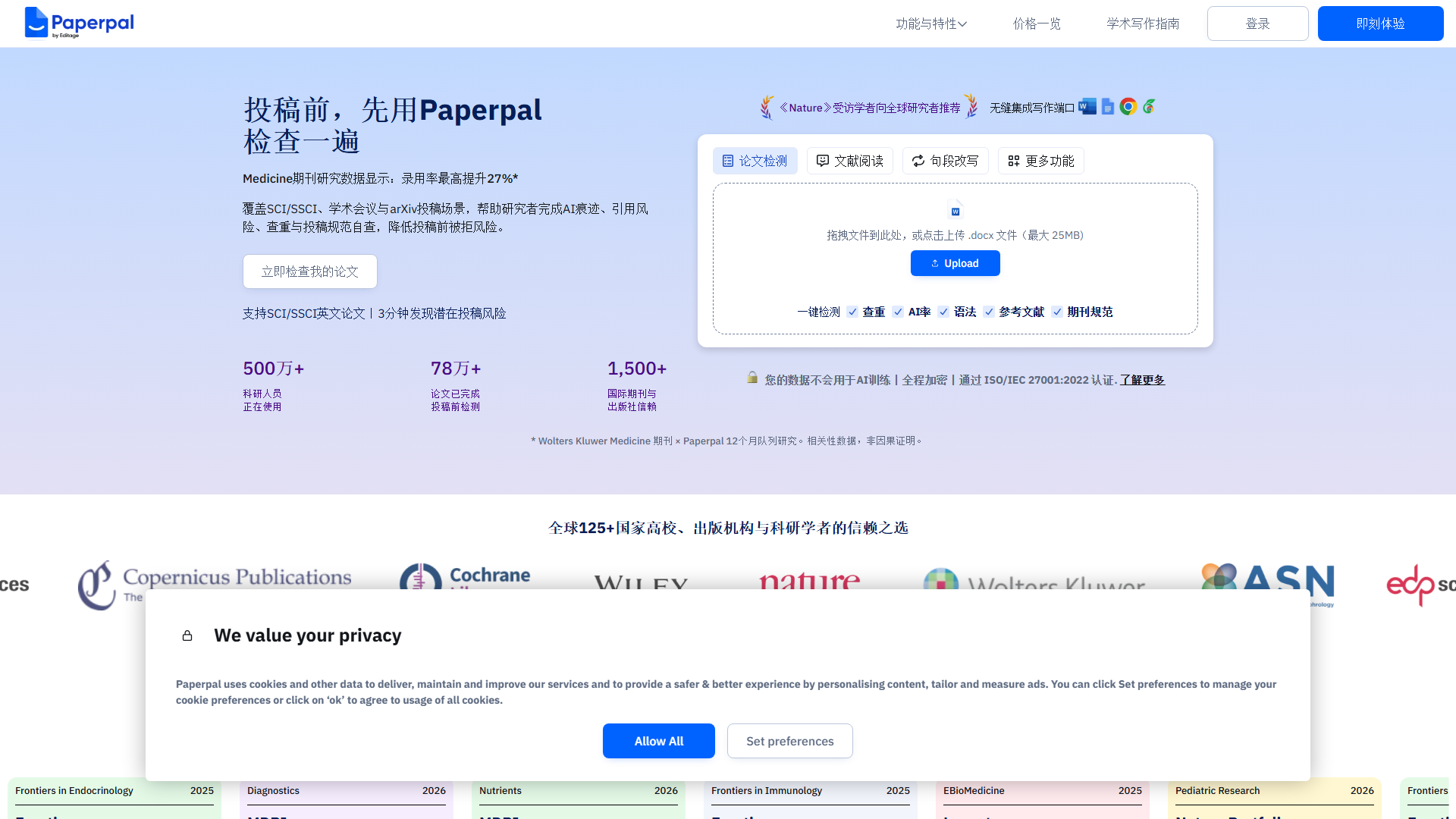This screenshot has height=819, width=1456.
Task: Click the lock icon in privacy dialog
Action: point(187,635)
